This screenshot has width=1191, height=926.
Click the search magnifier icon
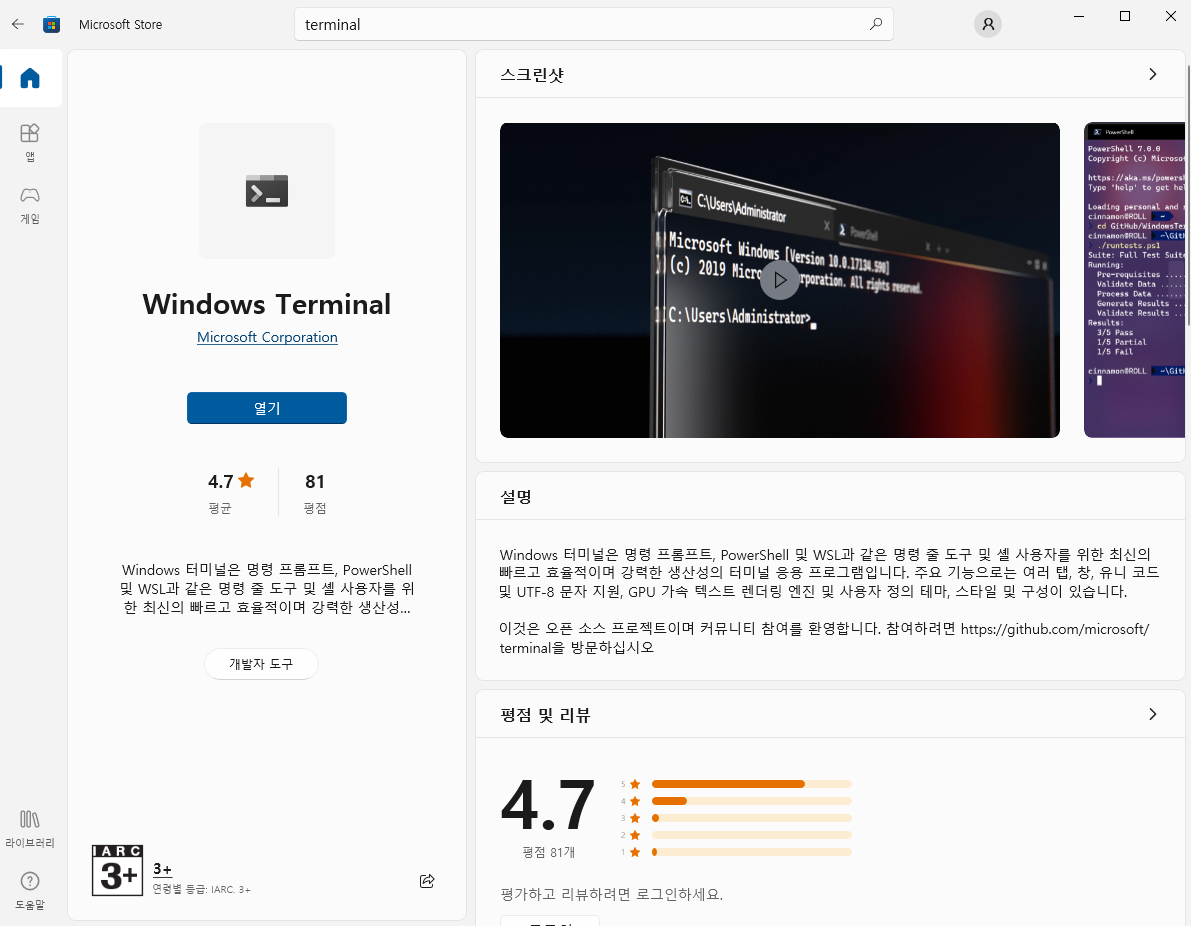(875, 23)
